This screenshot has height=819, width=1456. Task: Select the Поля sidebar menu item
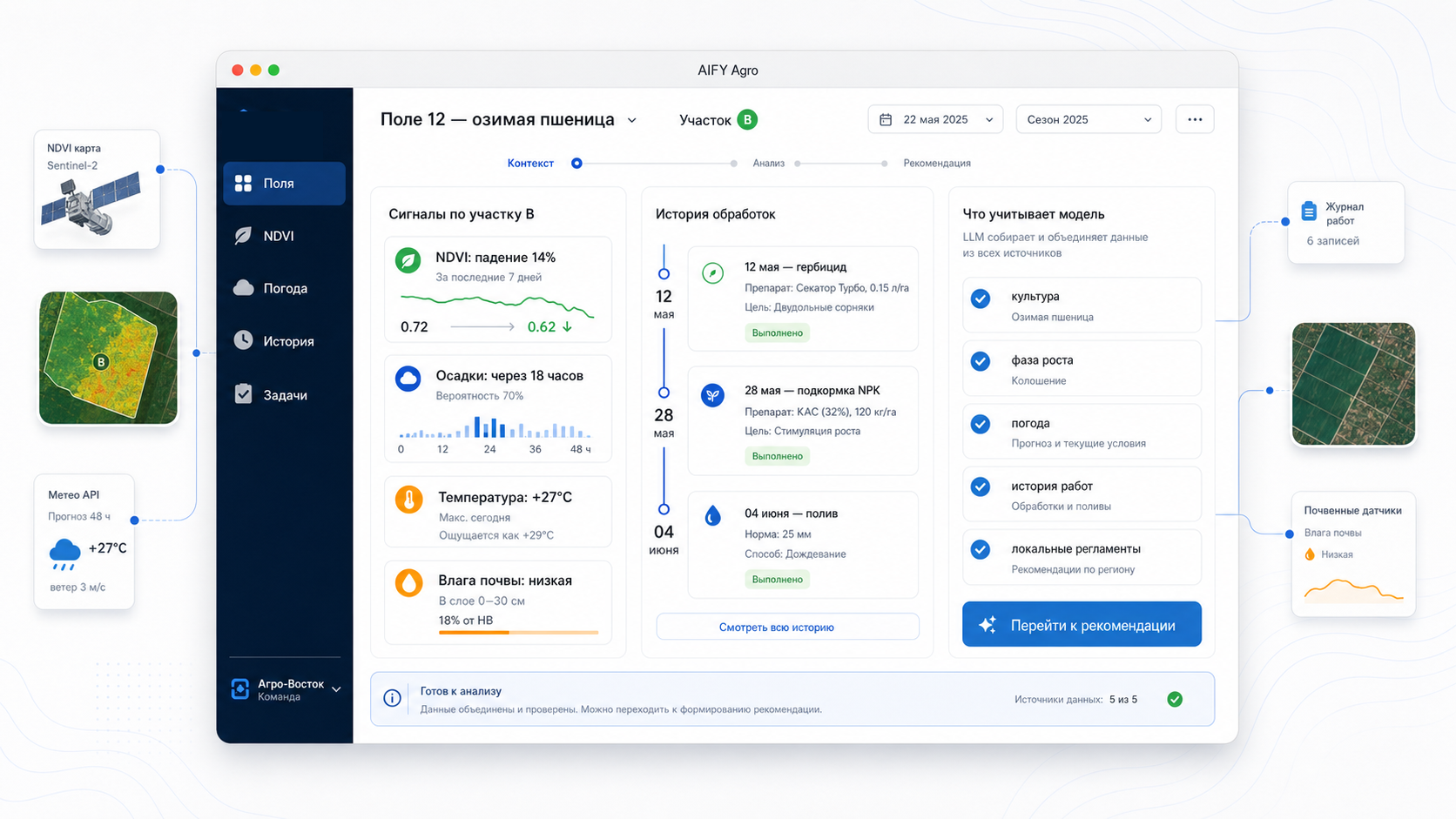[x=285, y=184]
